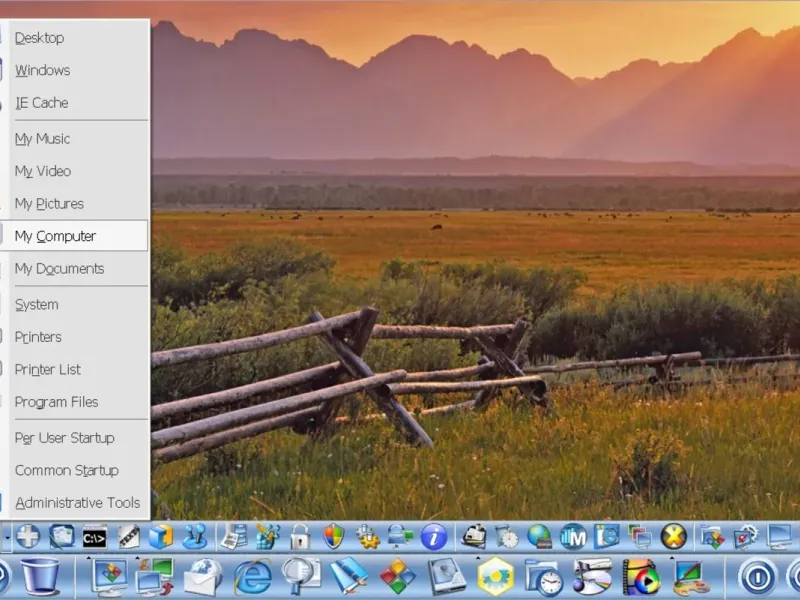The height and width of the screenshot is (600, 800).
Task: Expand arrow above network computers icon
Action: (x=137, y=558)
